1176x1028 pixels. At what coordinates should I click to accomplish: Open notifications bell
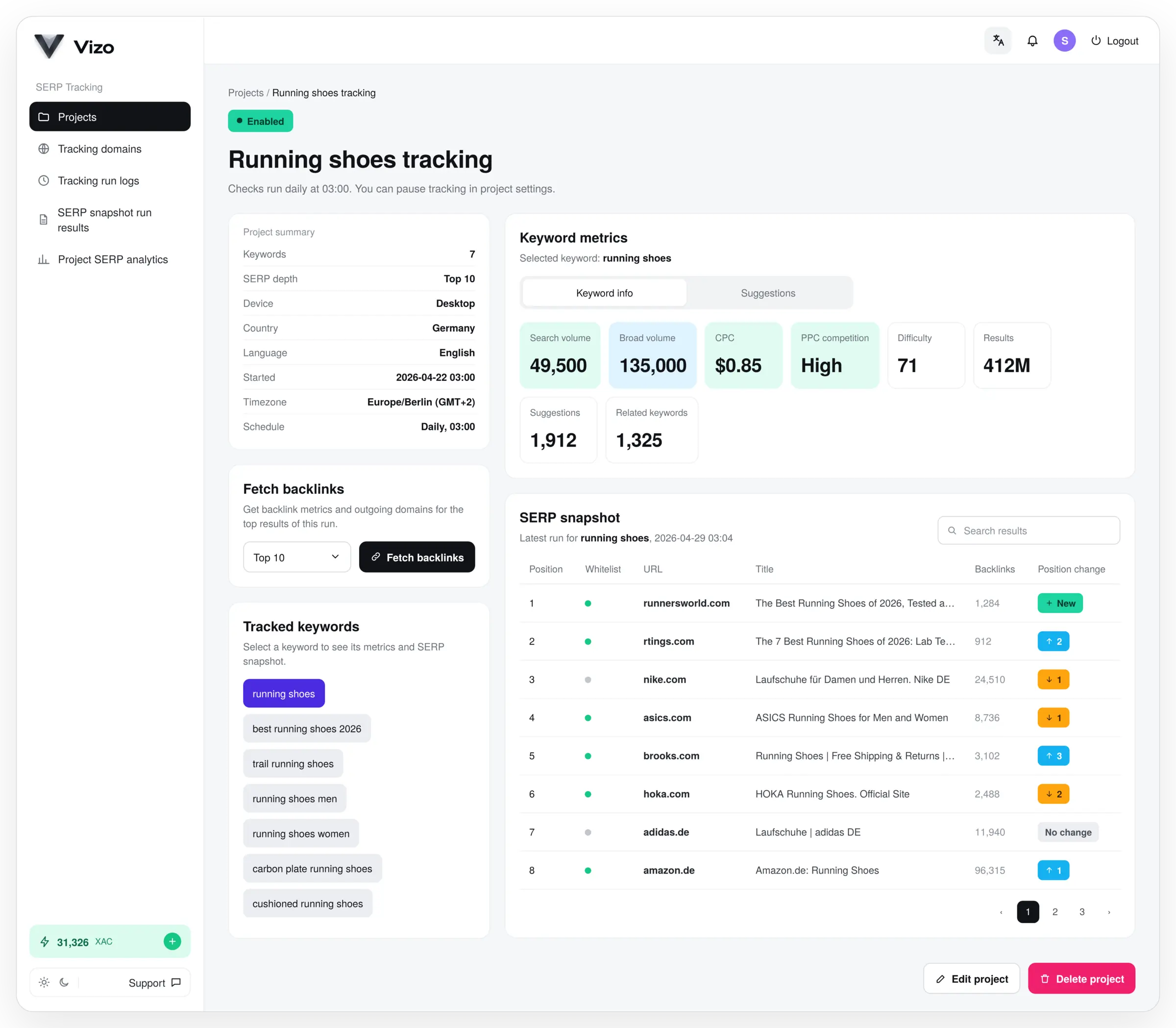tap(1032, 41)
